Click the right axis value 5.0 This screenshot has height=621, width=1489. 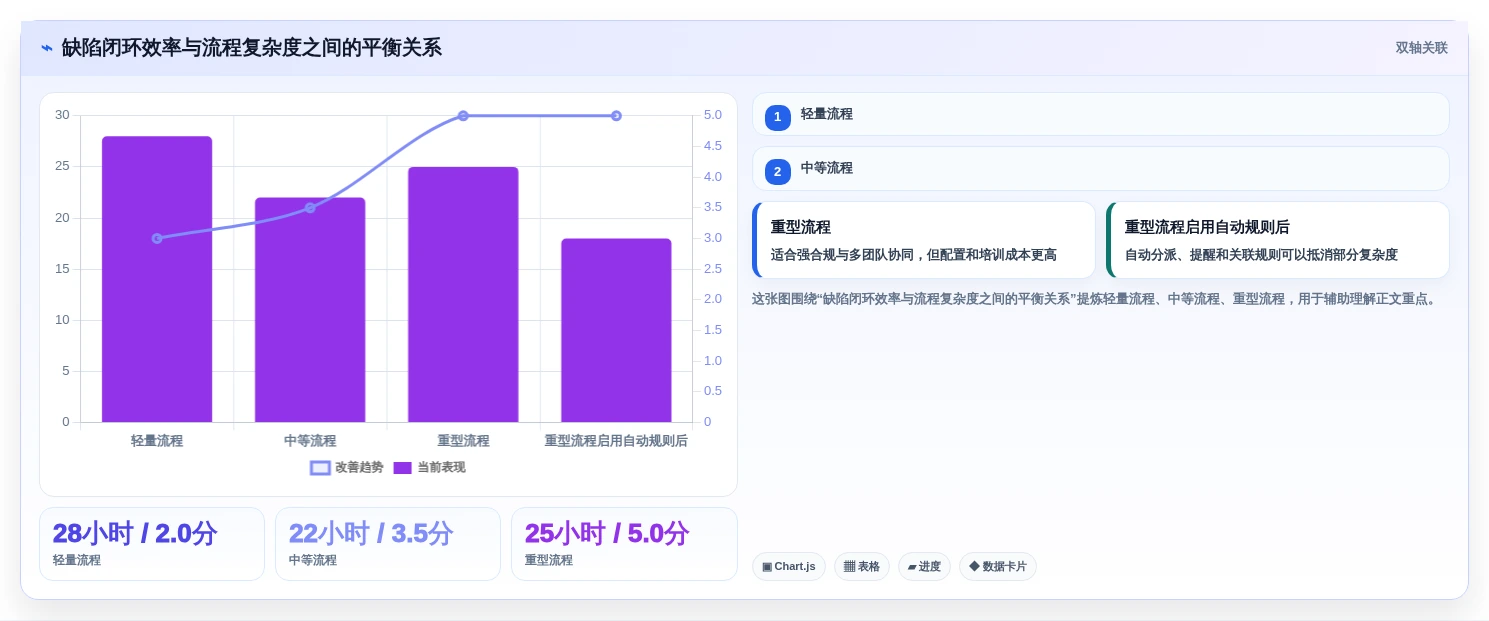[713, 115]
